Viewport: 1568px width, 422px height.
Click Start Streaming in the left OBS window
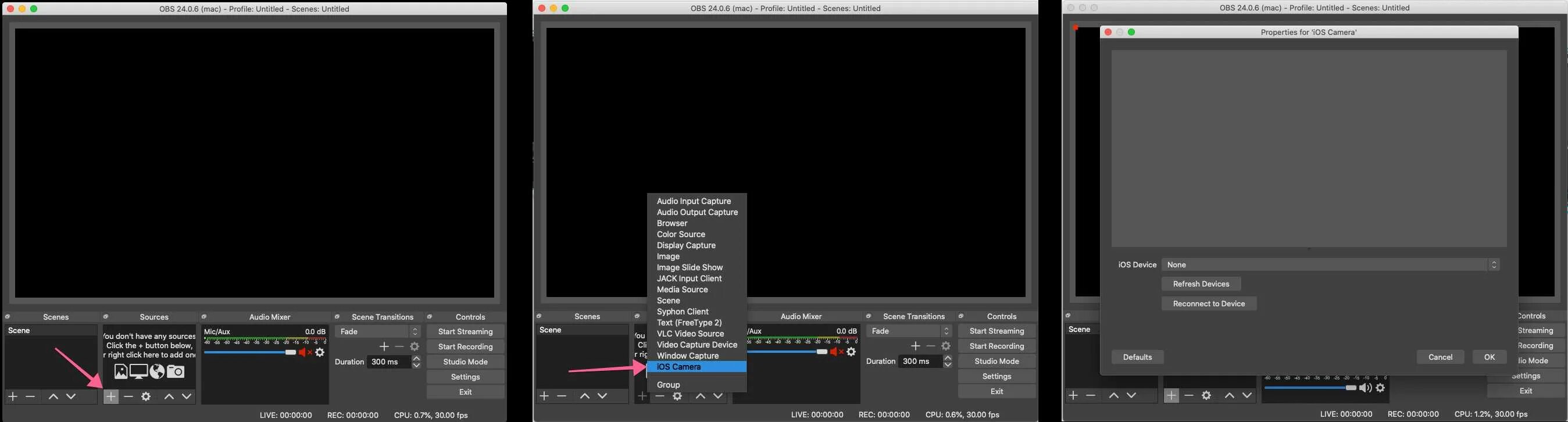coord(466,332)
